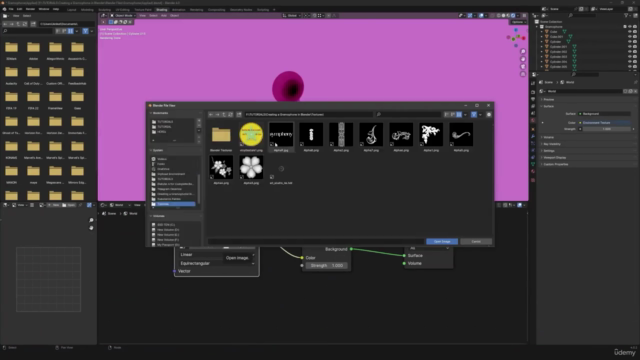Screen dimensions: 640x360
Task: Refresh the file list in File View dialog
Action: (231, 115)
